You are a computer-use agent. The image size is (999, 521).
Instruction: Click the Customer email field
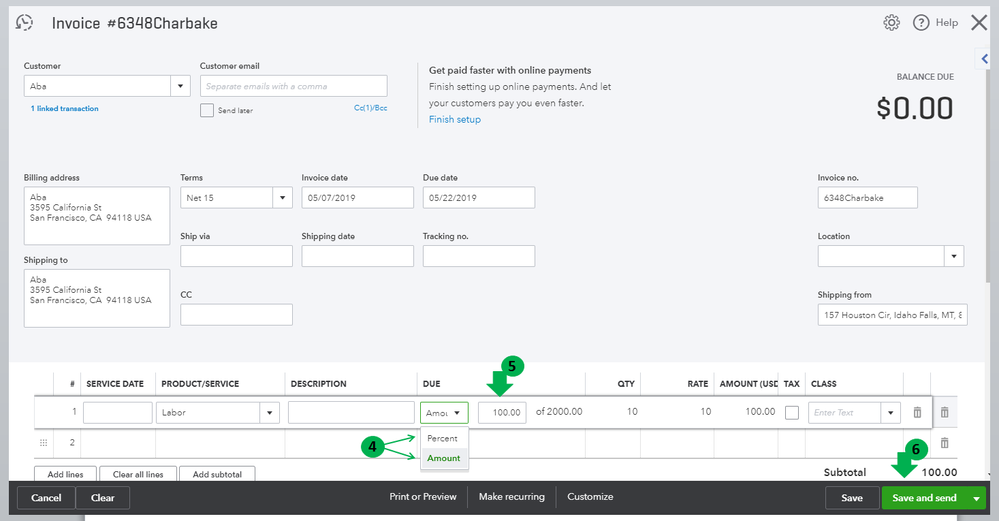point(294,86)
